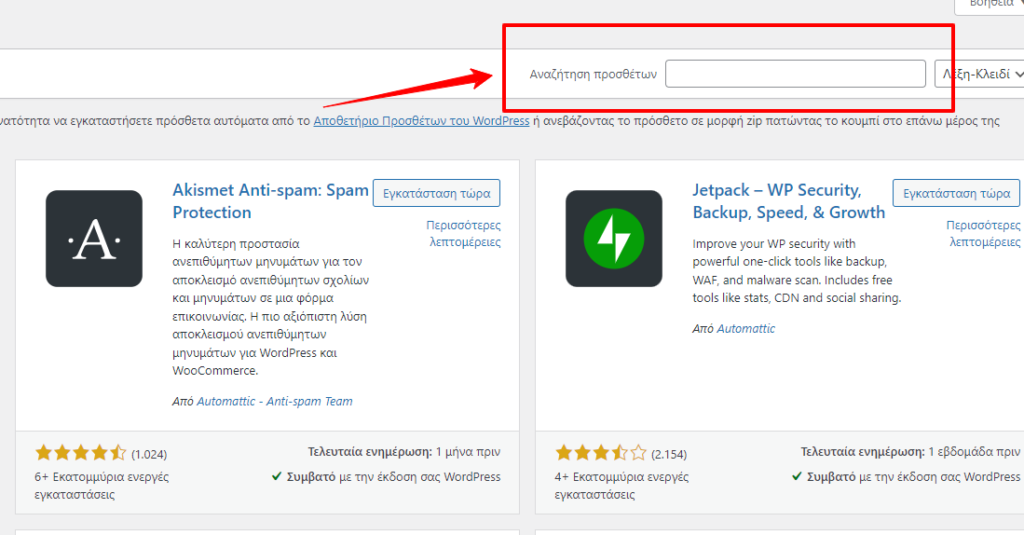Open the Βοήθεια help tab
Screen dimensions: 1024x535
[x=989, y=5]
